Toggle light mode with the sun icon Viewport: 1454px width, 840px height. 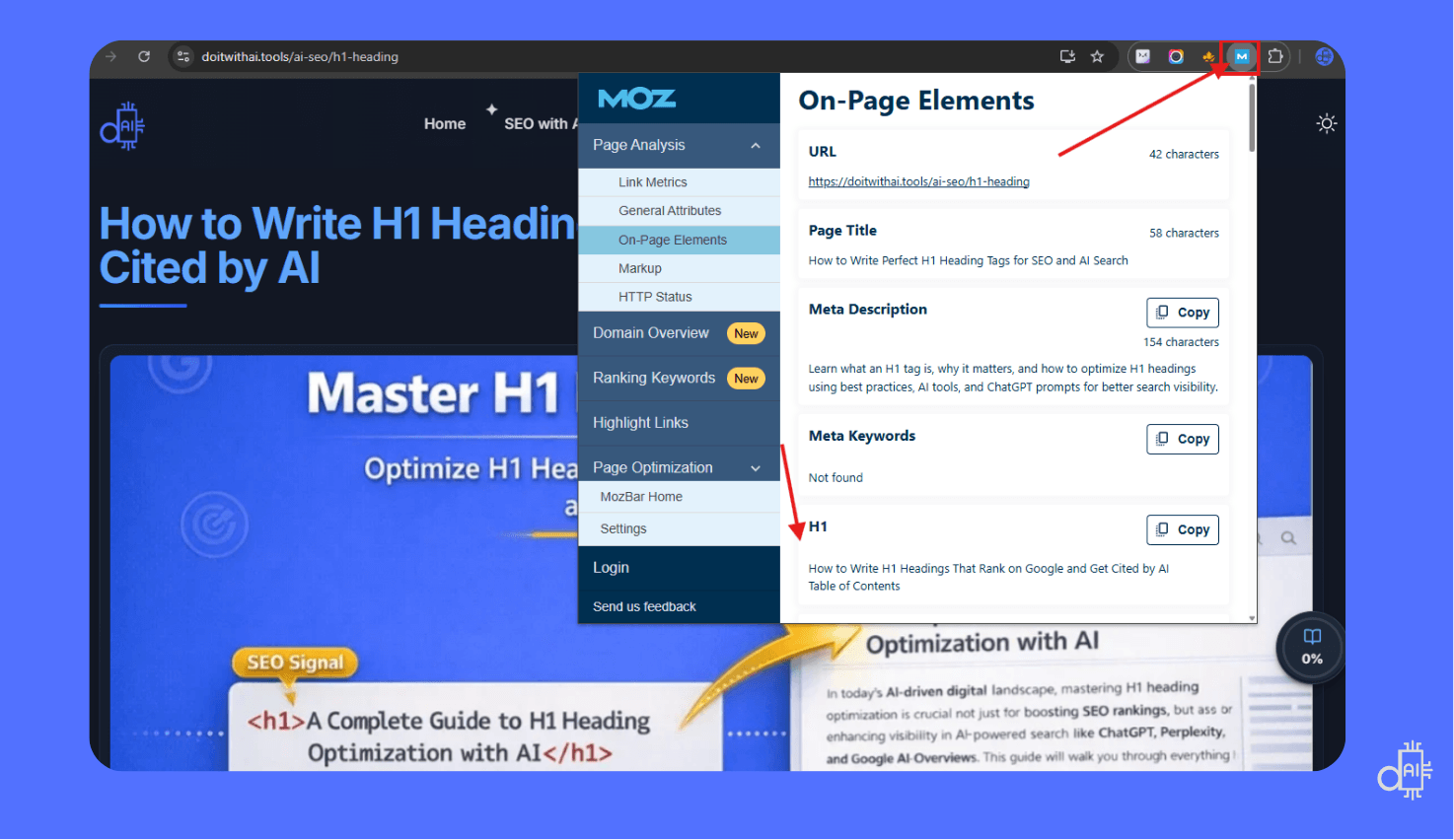[x=1327, y=123]
